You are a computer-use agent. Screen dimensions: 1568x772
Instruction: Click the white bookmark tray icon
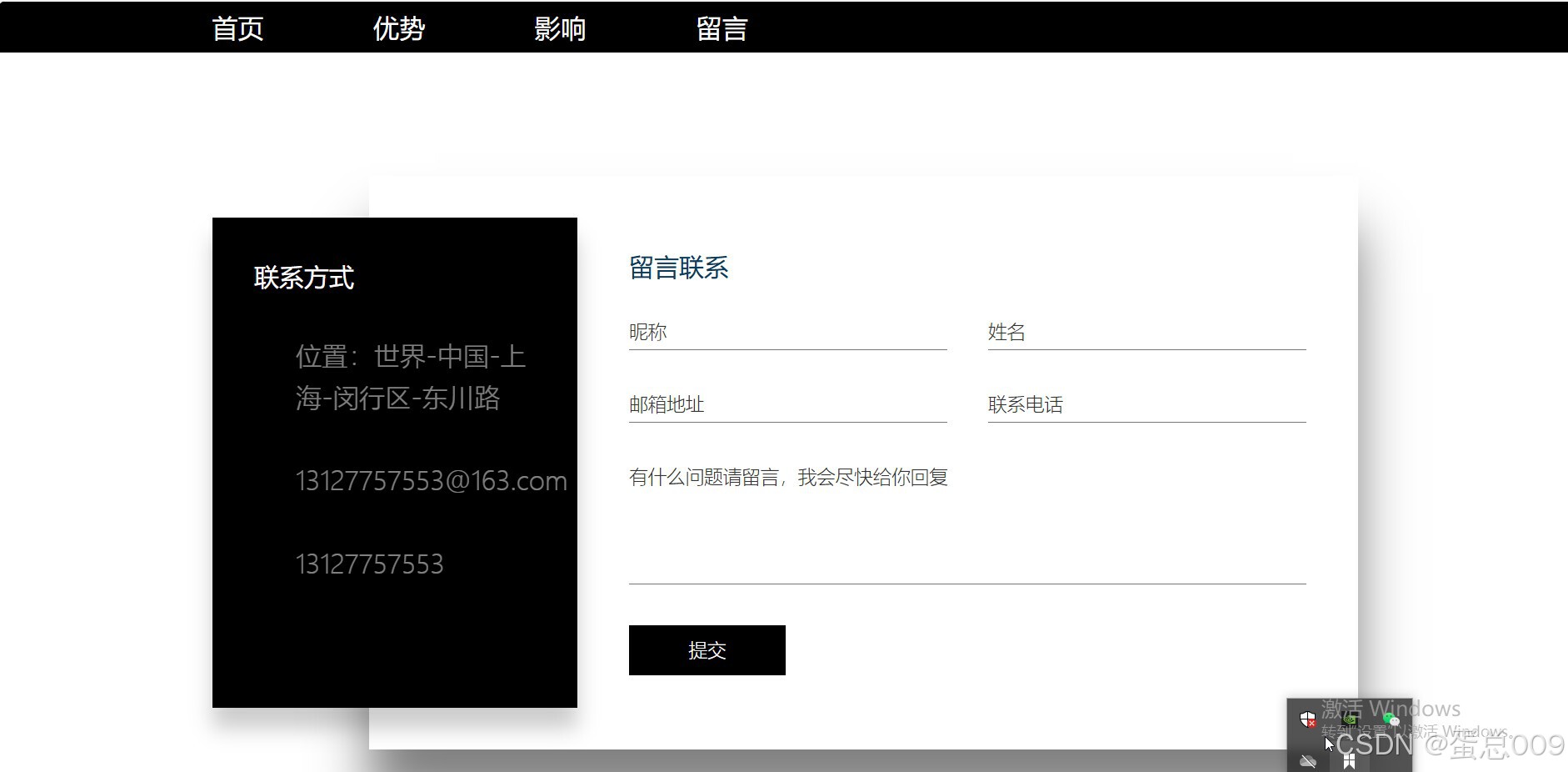(x=1349, y=762)
